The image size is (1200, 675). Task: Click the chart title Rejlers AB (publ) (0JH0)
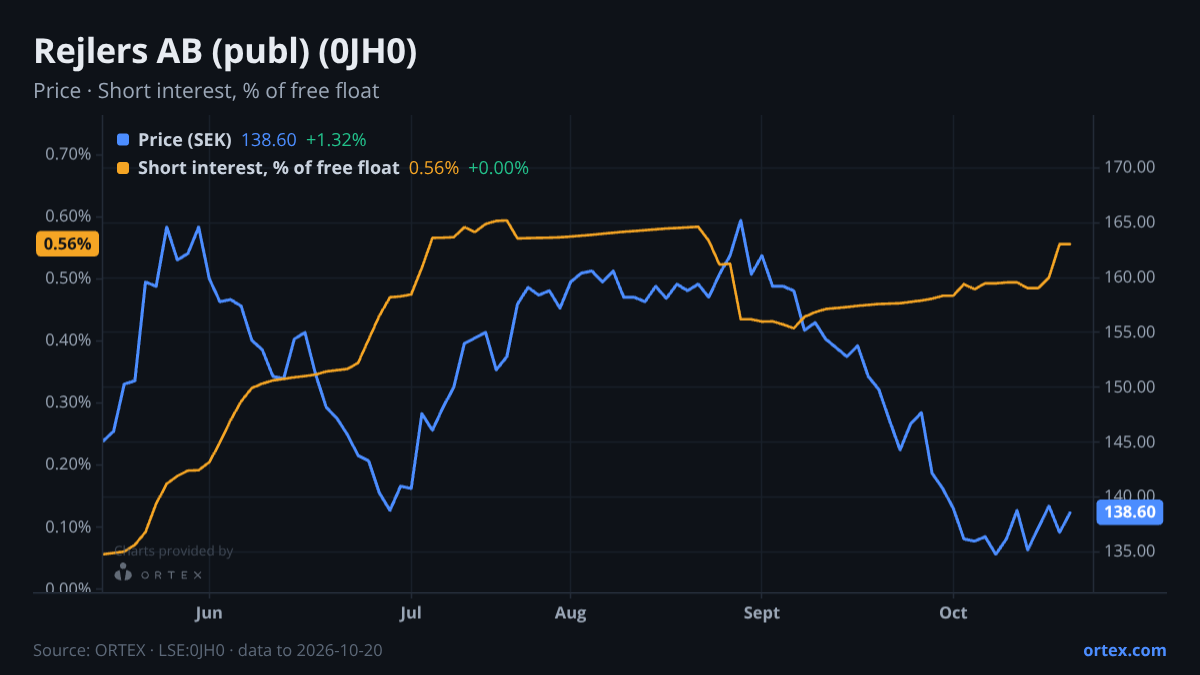pos(225,53)
